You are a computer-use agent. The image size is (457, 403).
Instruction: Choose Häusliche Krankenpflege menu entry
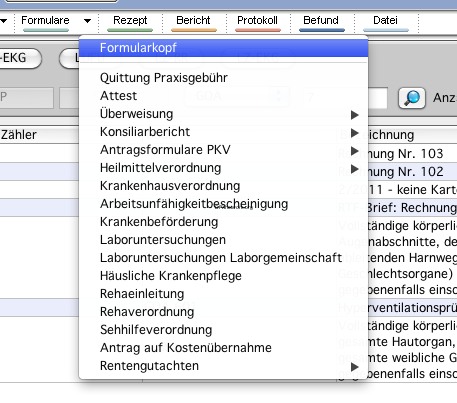[x=223, y=276]
